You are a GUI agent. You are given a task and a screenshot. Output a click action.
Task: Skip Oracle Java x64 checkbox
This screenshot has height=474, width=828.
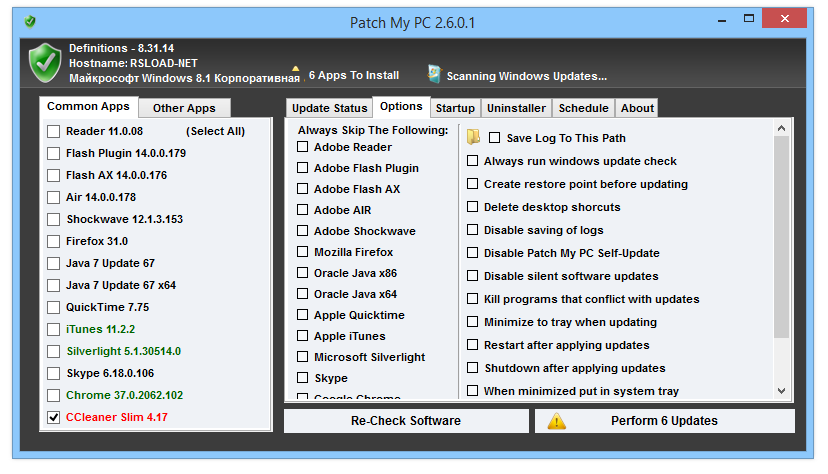[303, 293]
